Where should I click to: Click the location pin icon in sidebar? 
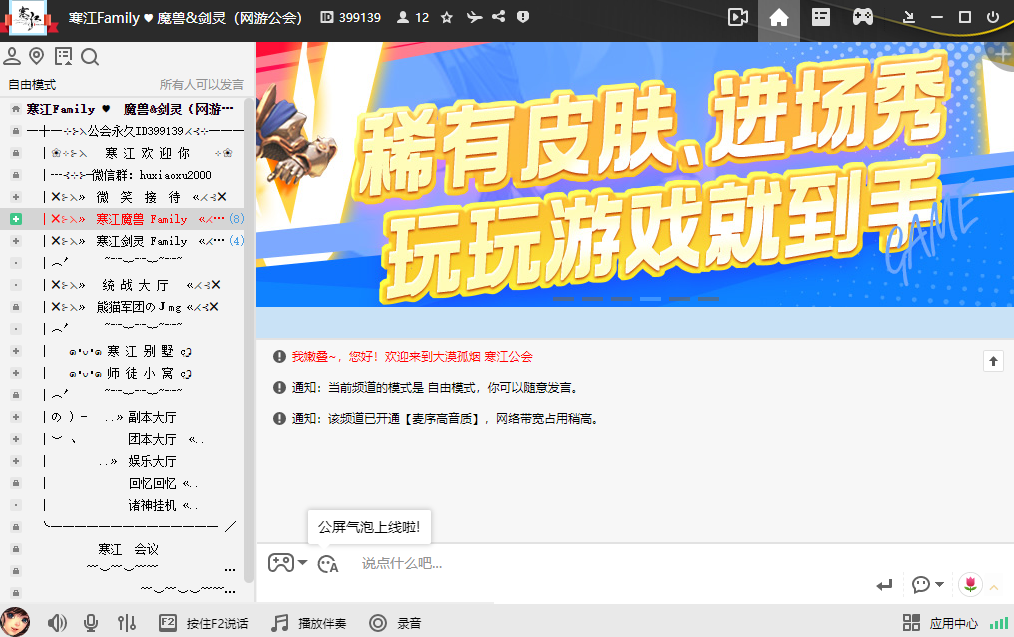(x=37, y=57)
